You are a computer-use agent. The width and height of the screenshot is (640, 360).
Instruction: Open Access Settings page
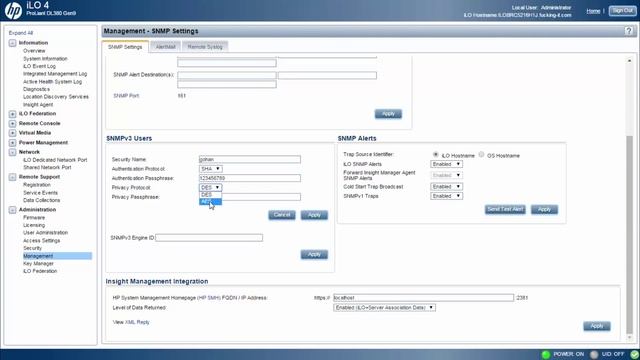click(x=41, y=241)
